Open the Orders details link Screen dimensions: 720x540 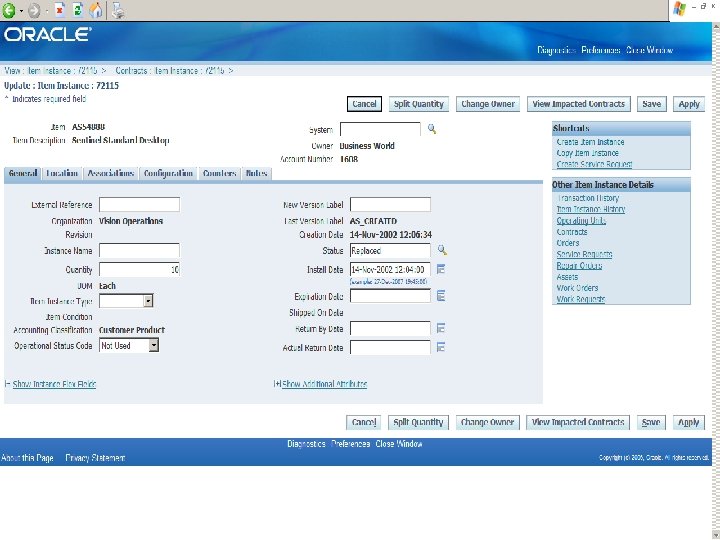[x=568, y=243]
